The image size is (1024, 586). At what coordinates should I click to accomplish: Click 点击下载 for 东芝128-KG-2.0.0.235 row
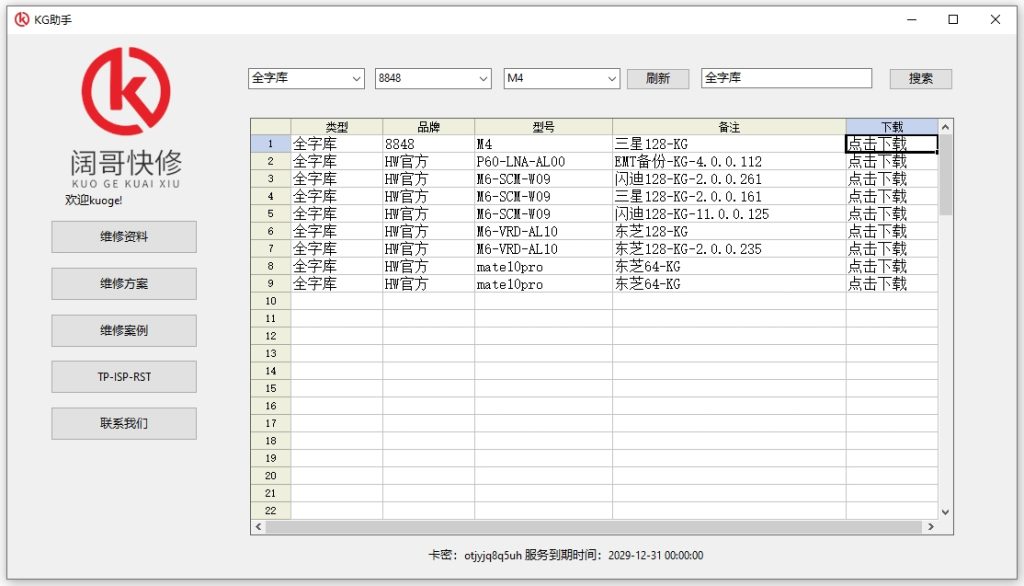coord(891,249)
